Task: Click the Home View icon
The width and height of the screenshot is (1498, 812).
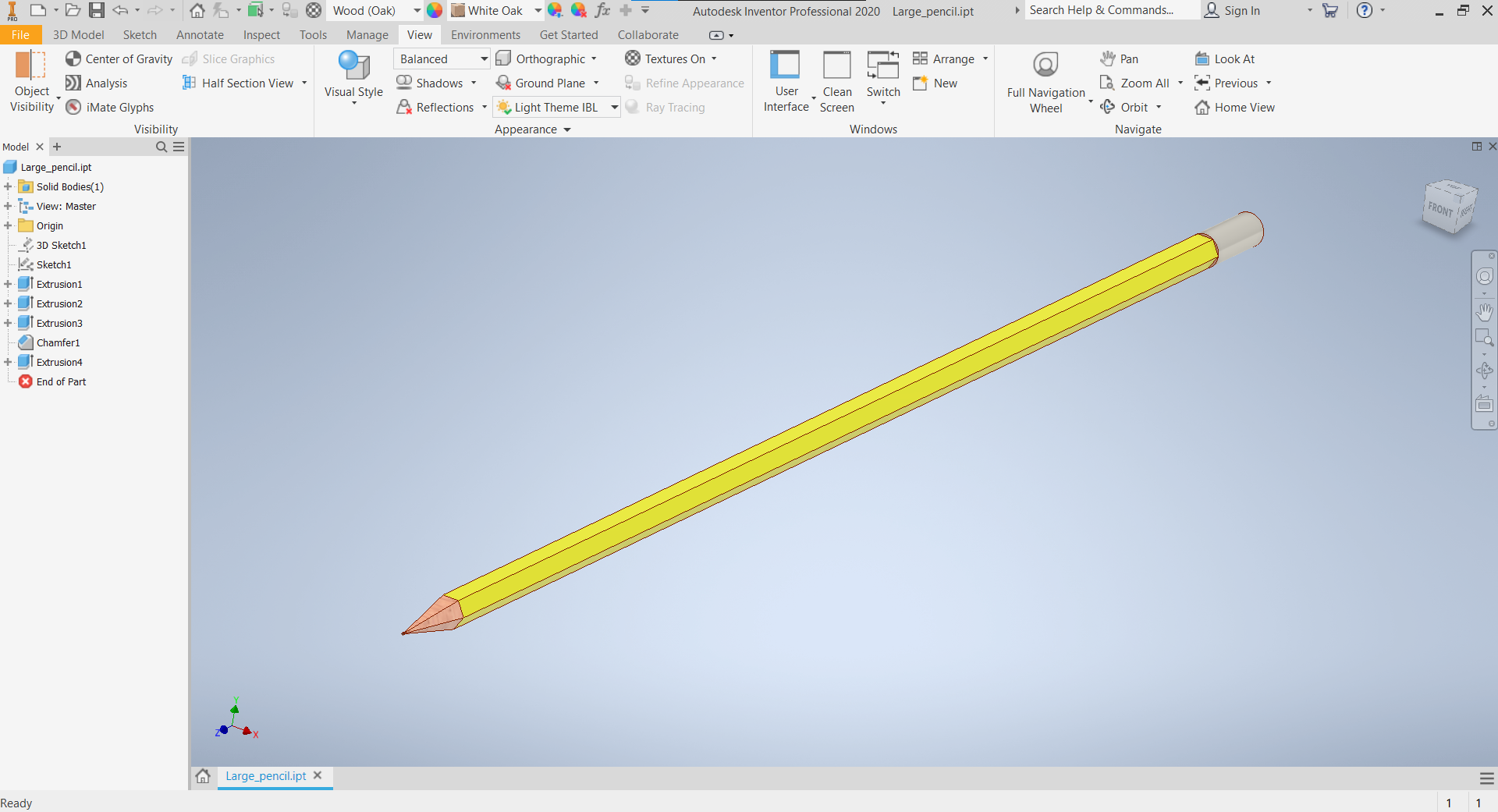Action: pos(1202,107)
